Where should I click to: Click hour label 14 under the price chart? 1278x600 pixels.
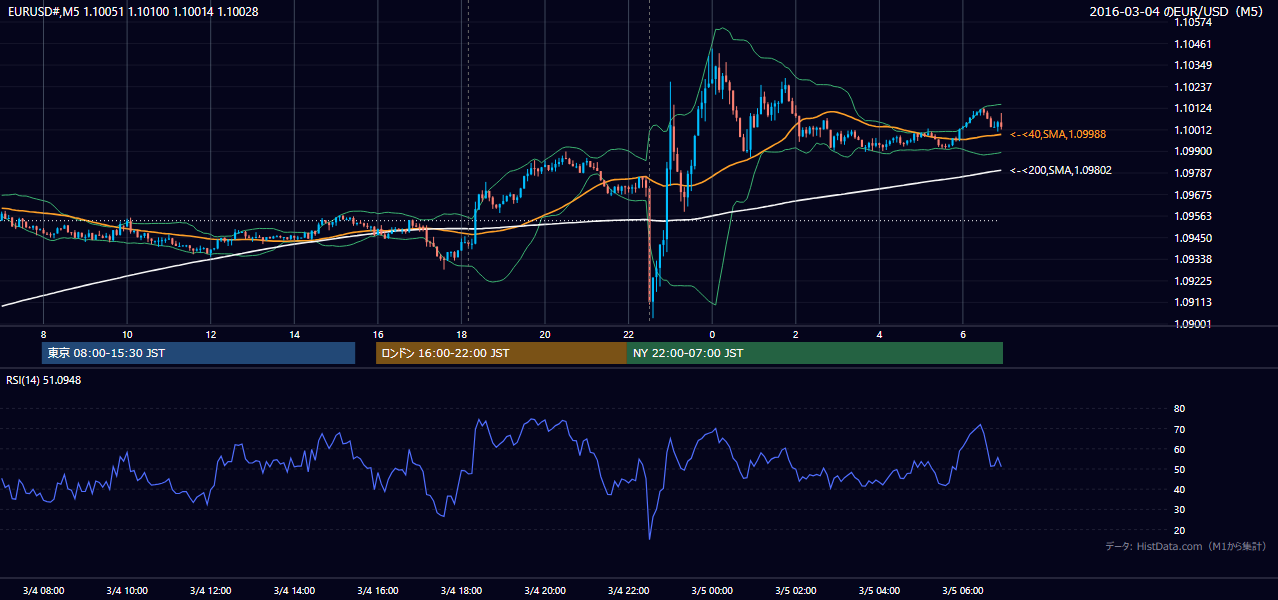click(294, 334)
